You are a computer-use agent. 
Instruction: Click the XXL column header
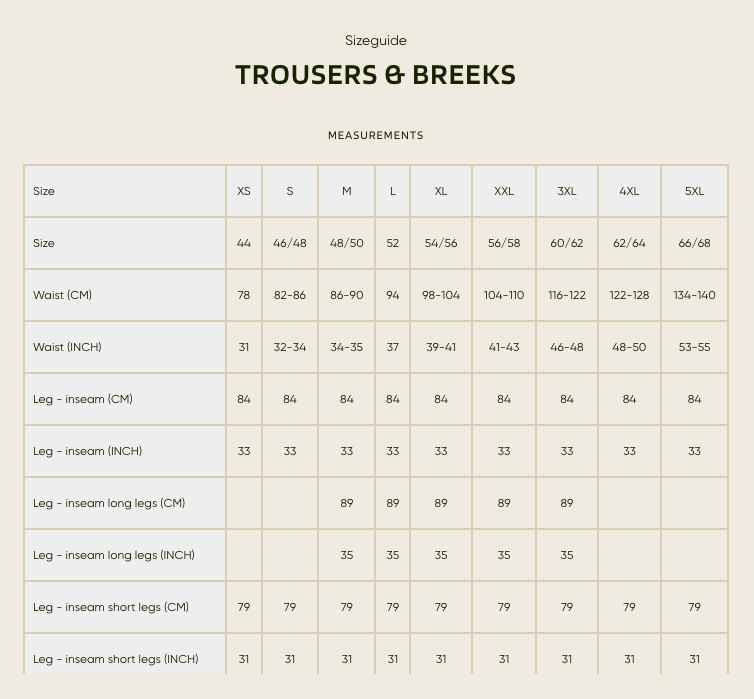pyautogui.click(x=504, y=191)
